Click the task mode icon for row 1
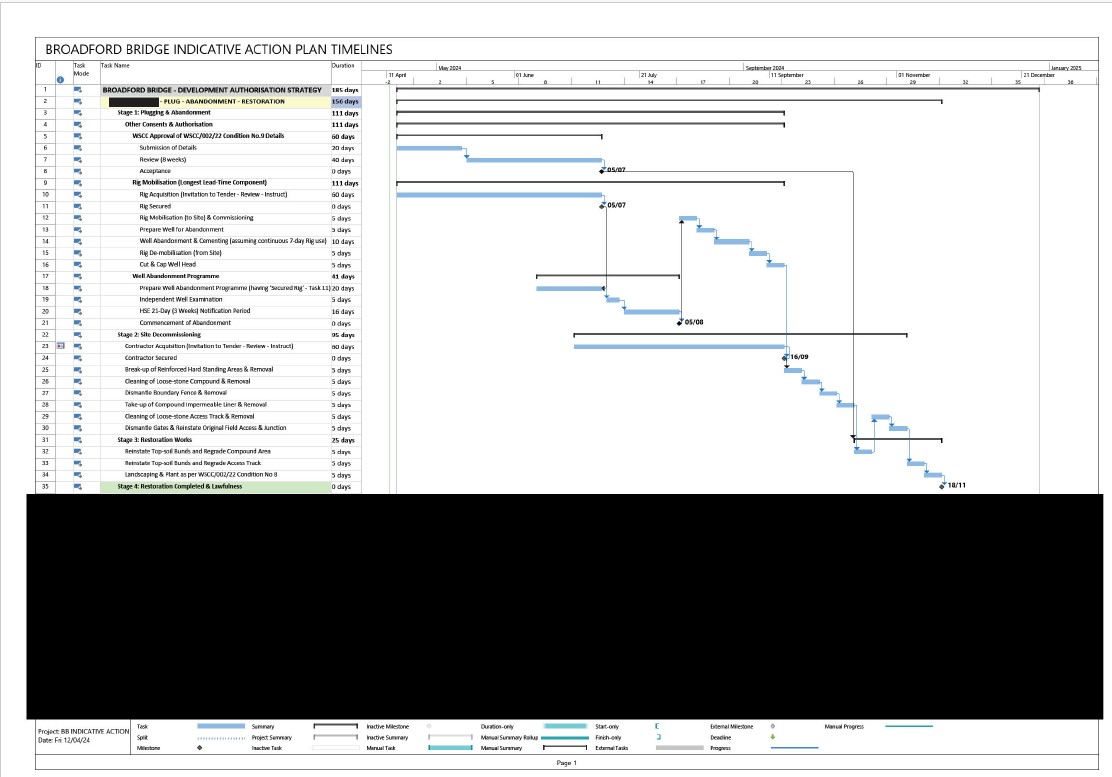 point(78,90)
